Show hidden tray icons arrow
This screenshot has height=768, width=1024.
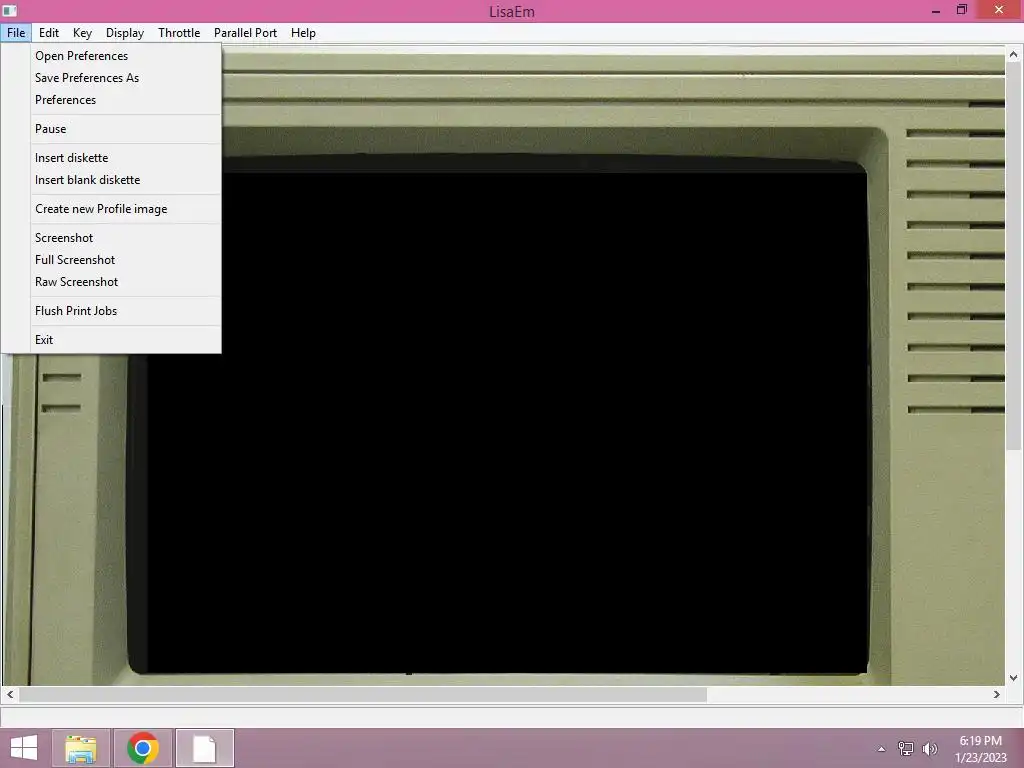[x=881, y=749]
